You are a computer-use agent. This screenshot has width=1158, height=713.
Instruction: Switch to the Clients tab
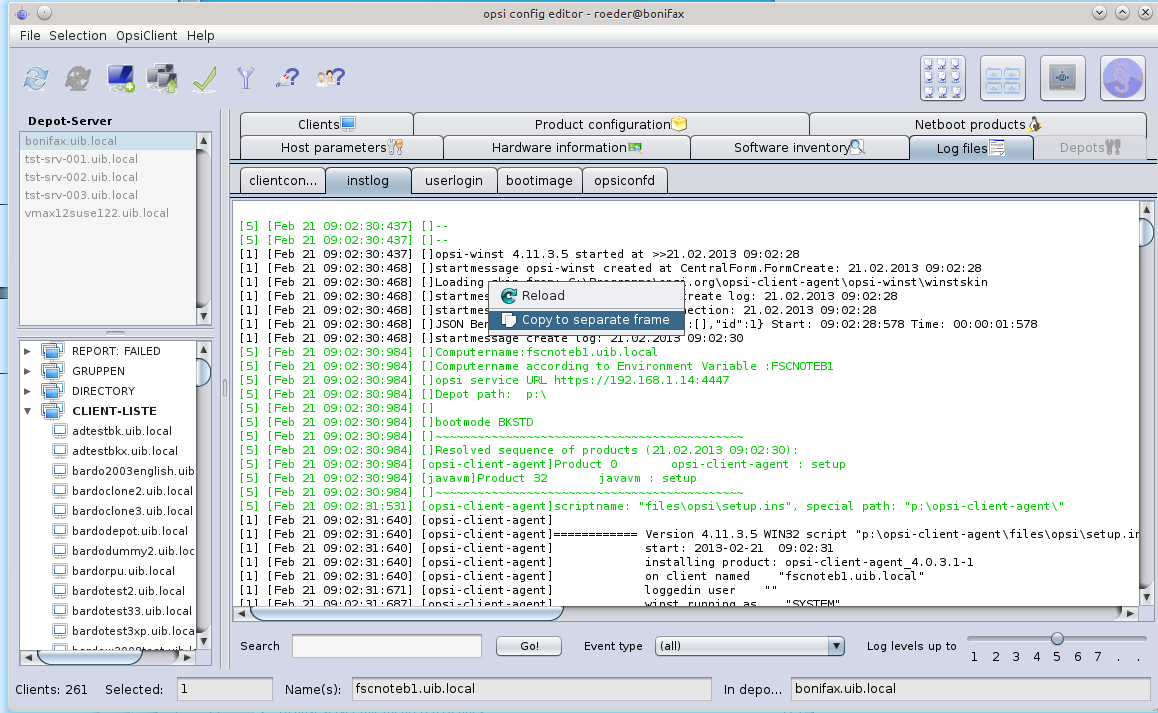coord(326,124)
